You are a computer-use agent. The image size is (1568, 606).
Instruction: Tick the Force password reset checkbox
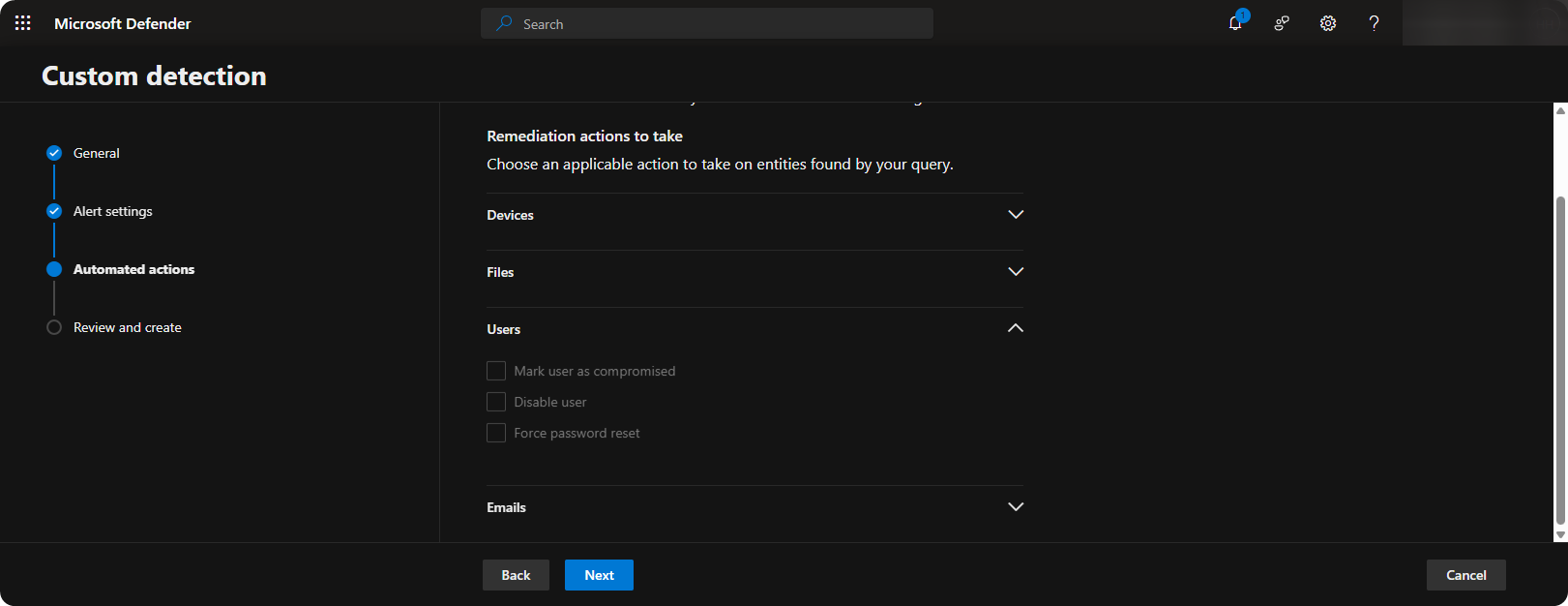click(x=496, y=433)
